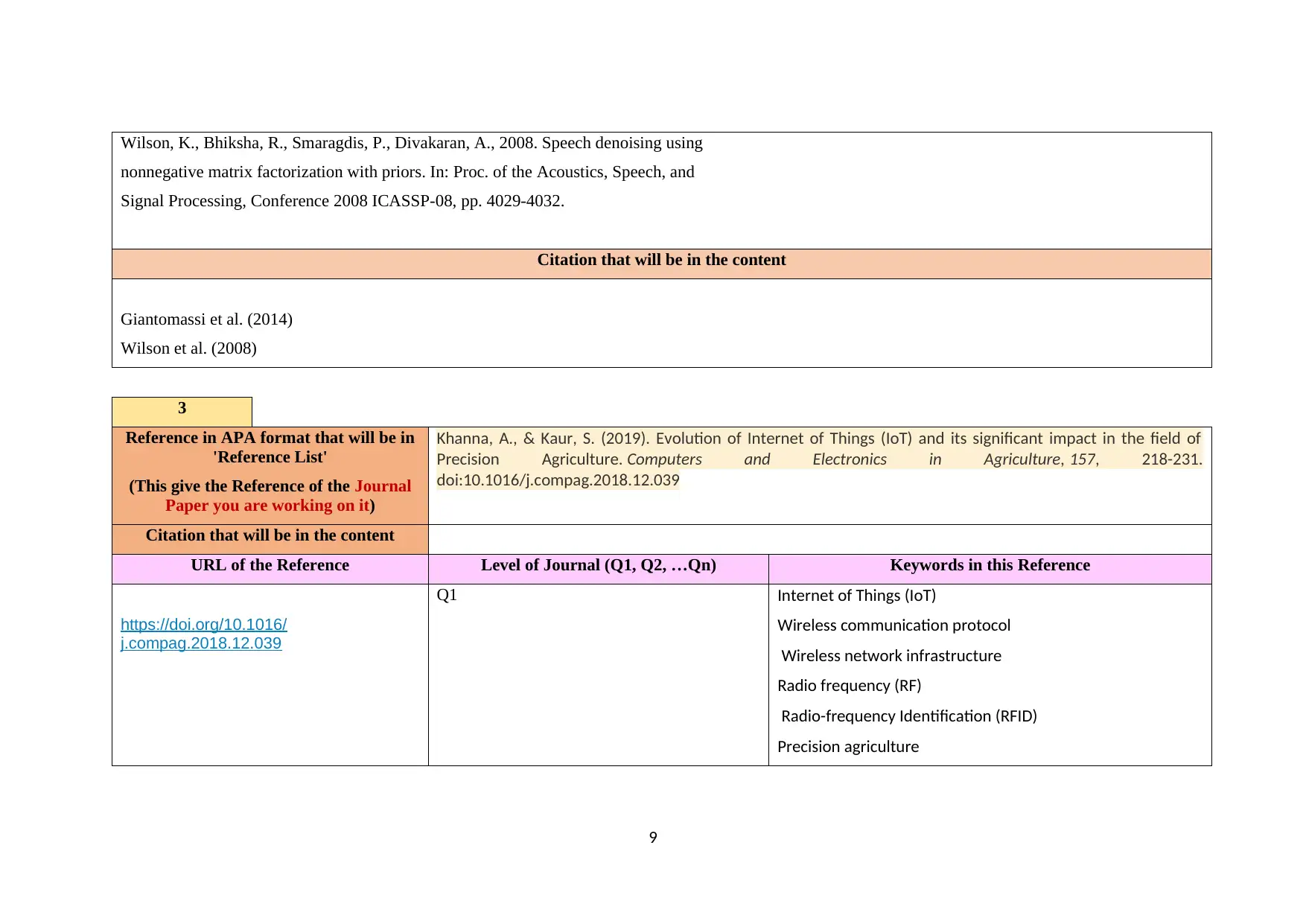
Task: Click the 'Wilson et al. (2008)' citation text
Action: click(188, 348)
